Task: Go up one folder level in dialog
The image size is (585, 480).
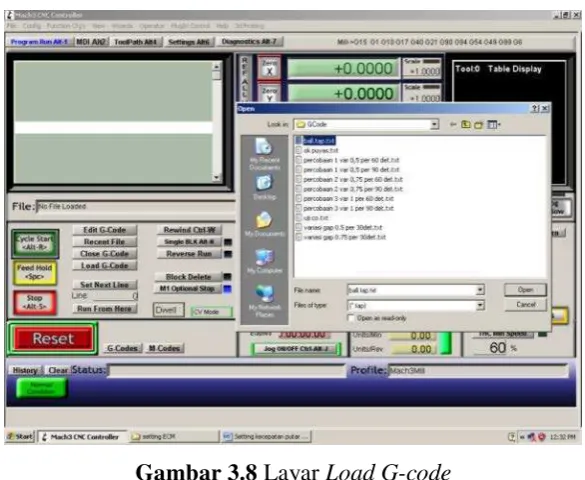Action: [466, 124]
